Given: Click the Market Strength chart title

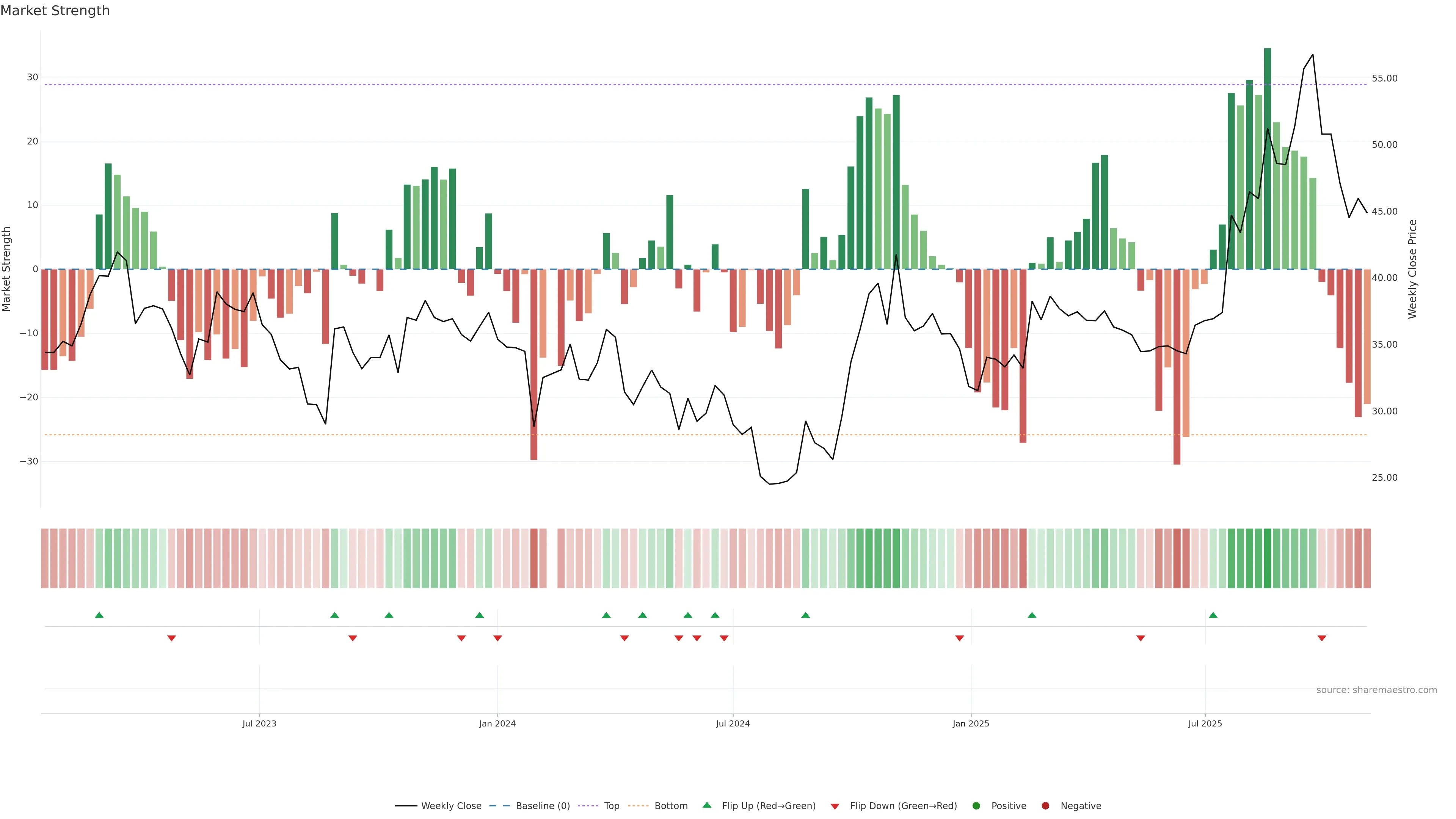Looking at the screenshot, I should [55, 11].
